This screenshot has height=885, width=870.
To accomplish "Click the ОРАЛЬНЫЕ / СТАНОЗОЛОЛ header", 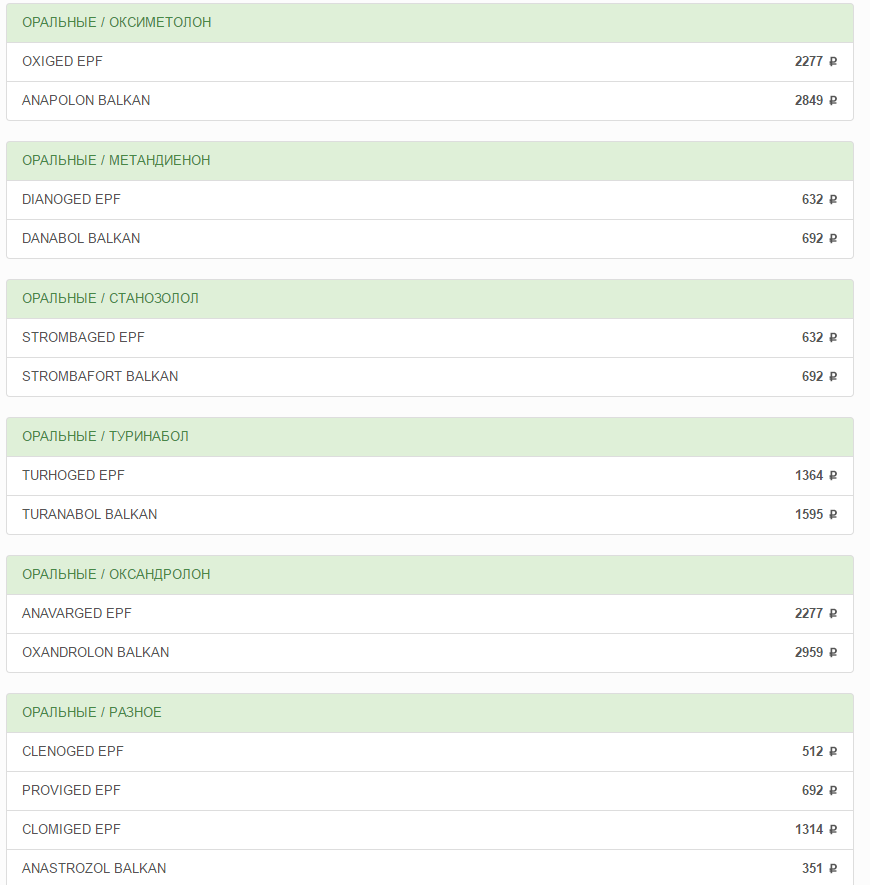I will [110, 298].
